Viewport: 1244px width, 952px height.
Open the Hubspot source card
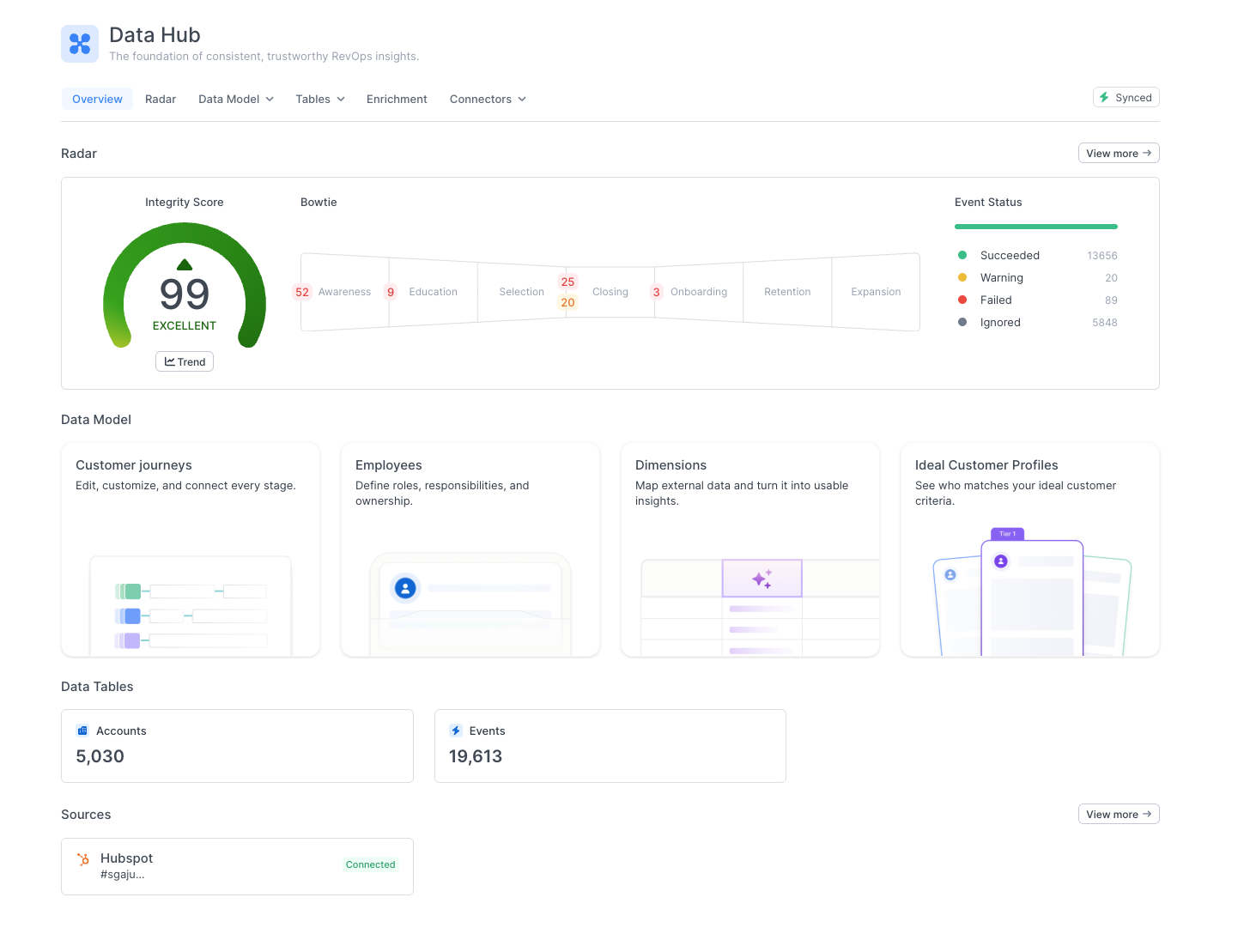[x=237, y=866]
